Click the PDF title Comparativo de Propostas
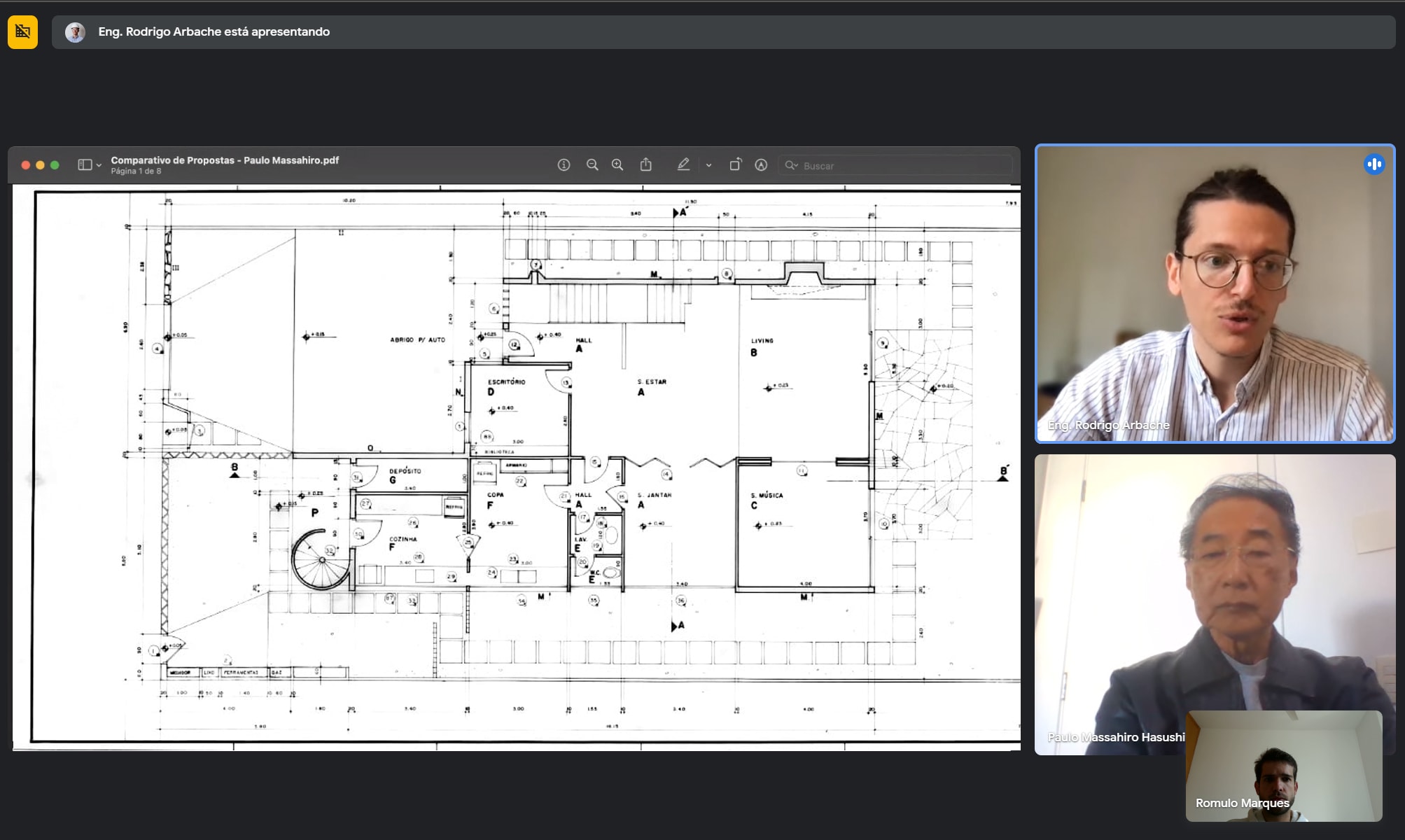This screenshot has width=1405, height=840. [225, 160]
